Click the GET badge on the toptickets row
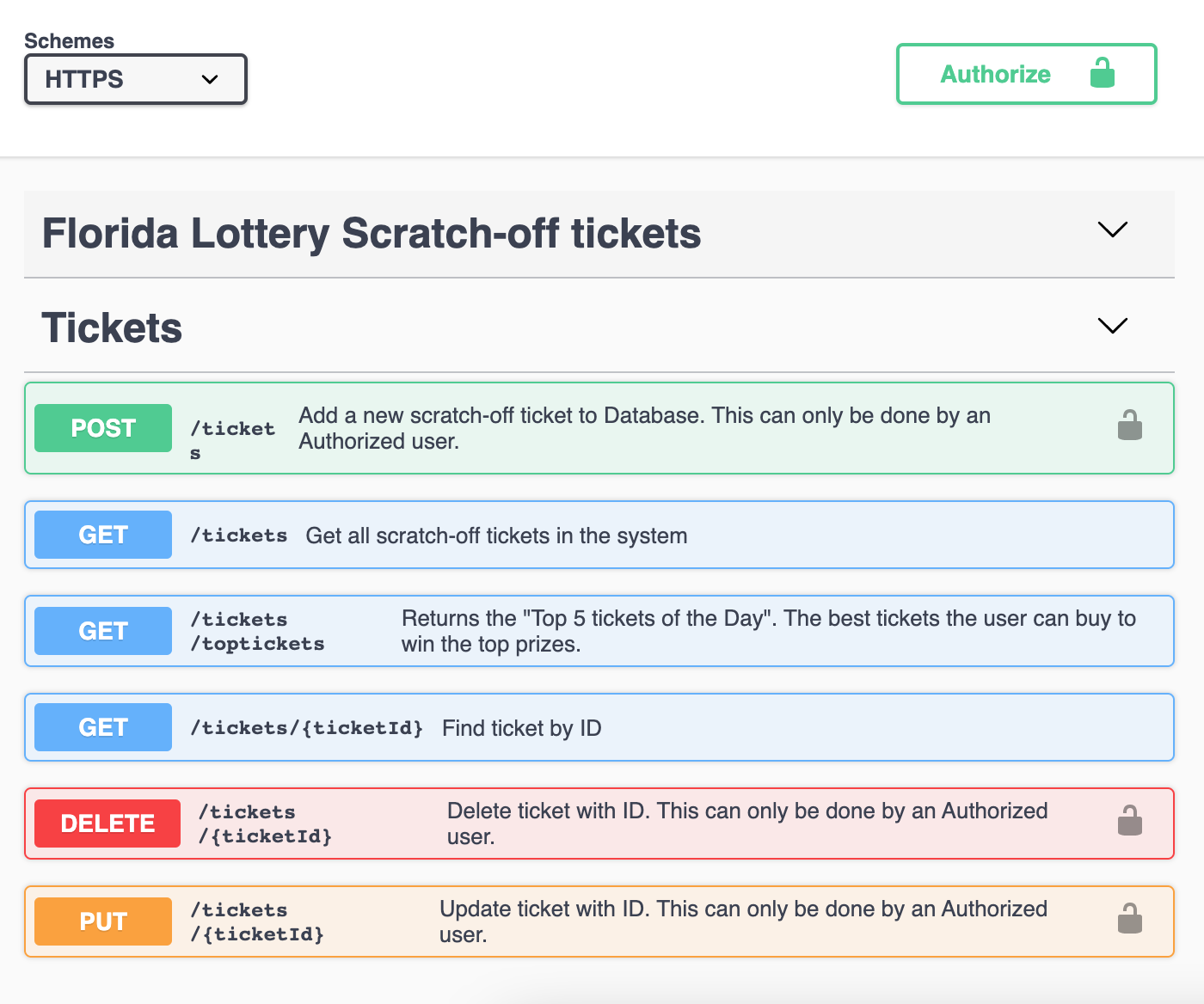Image resolution: width=1204 pixels, height=1004 pixels. click(x=102, y=630)
